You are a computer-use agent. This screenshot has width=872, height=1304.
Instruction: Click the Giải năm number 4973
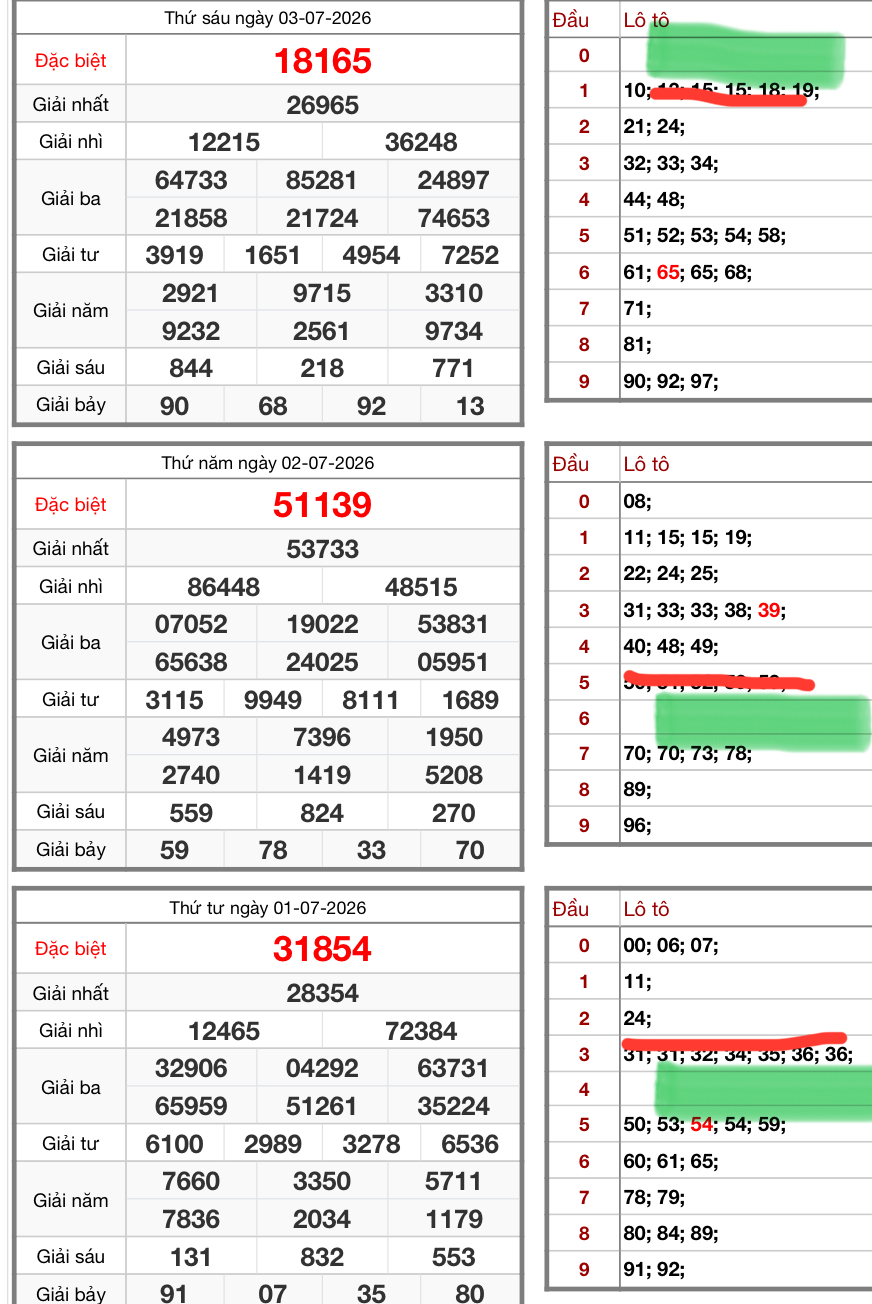191,737
